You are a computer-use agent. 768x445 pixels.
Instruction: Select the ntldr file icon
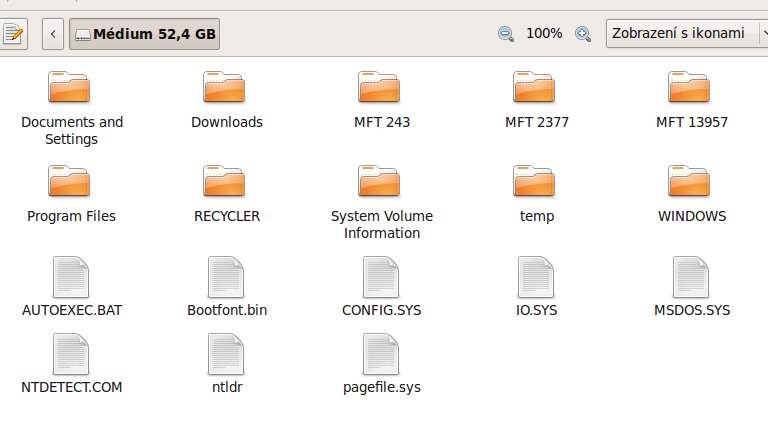pos(226,353)
